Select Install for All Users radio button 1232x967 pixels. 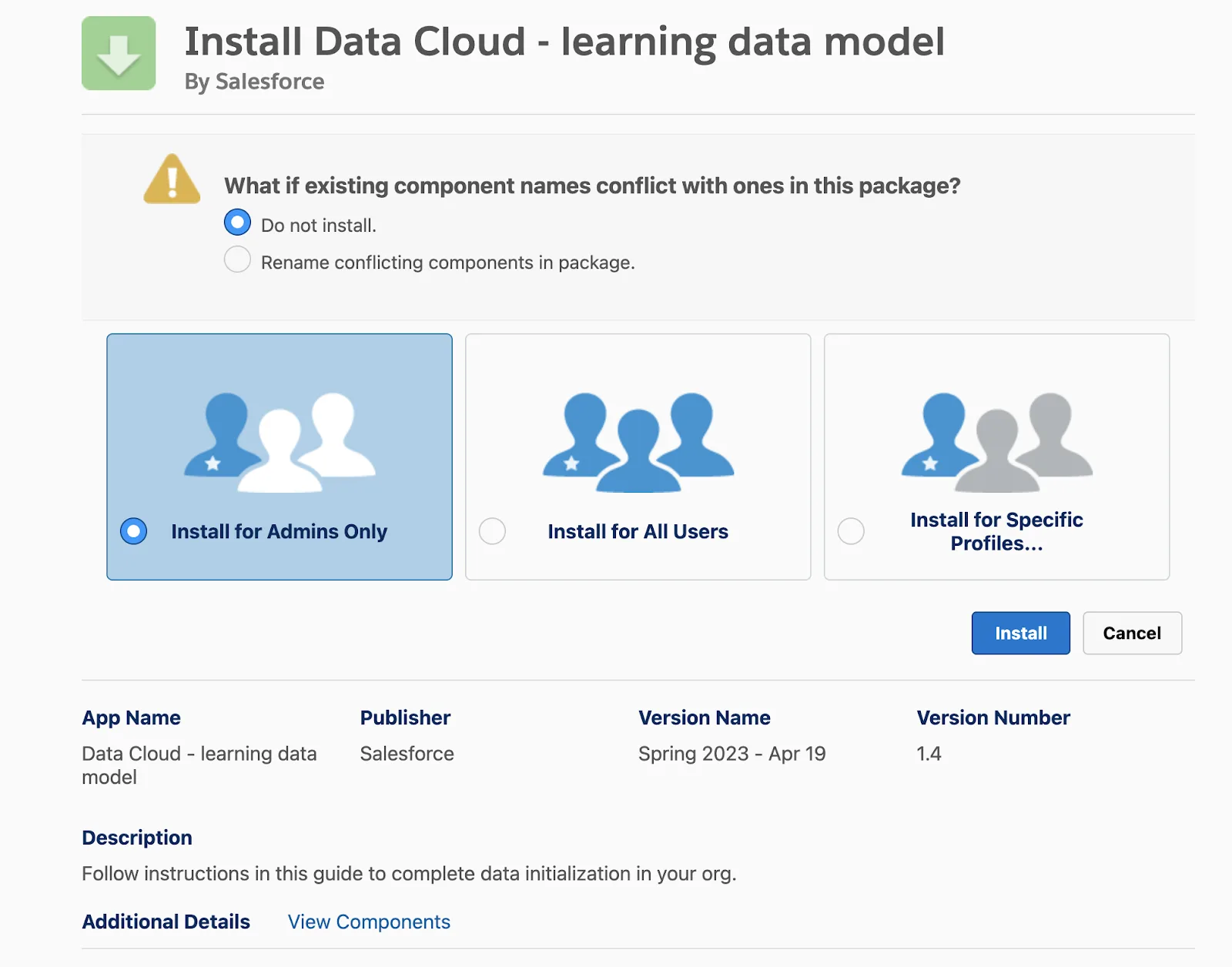[x=493, y=530]
